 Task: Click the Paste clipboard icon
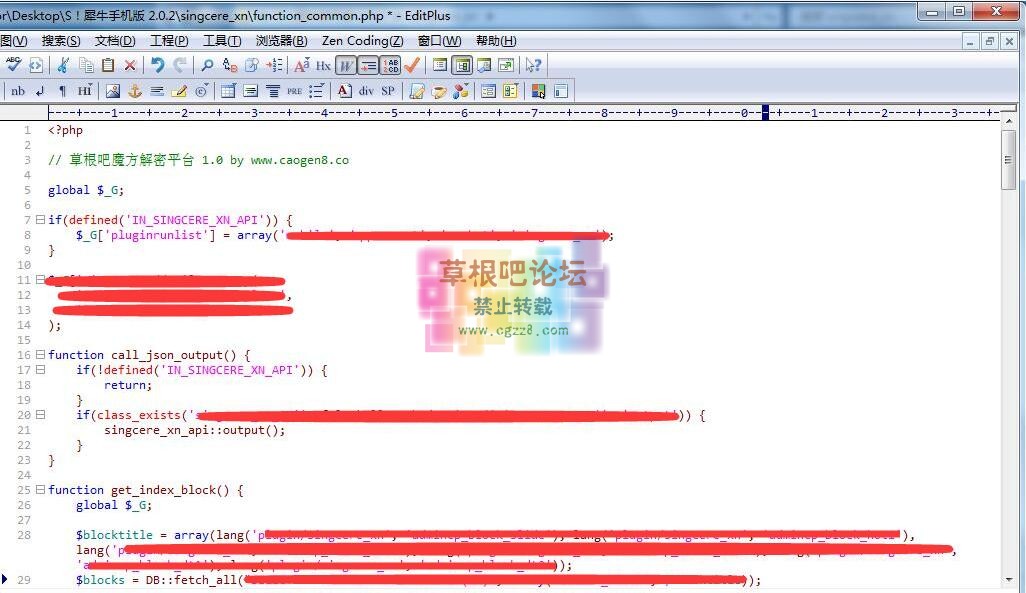[108, 65]
